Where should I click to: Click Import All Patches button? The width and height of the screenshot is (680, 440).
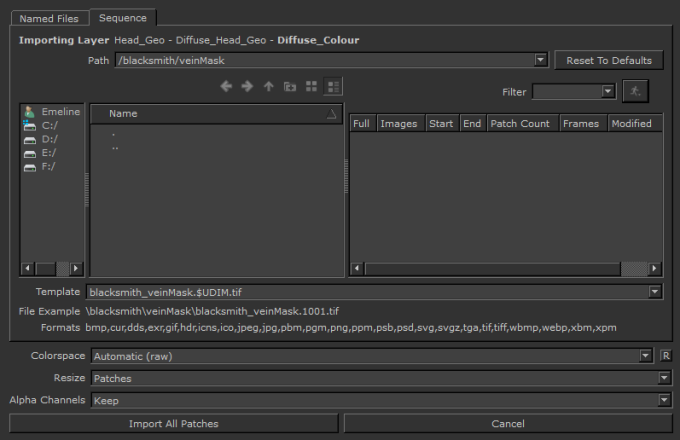point(173,424)
